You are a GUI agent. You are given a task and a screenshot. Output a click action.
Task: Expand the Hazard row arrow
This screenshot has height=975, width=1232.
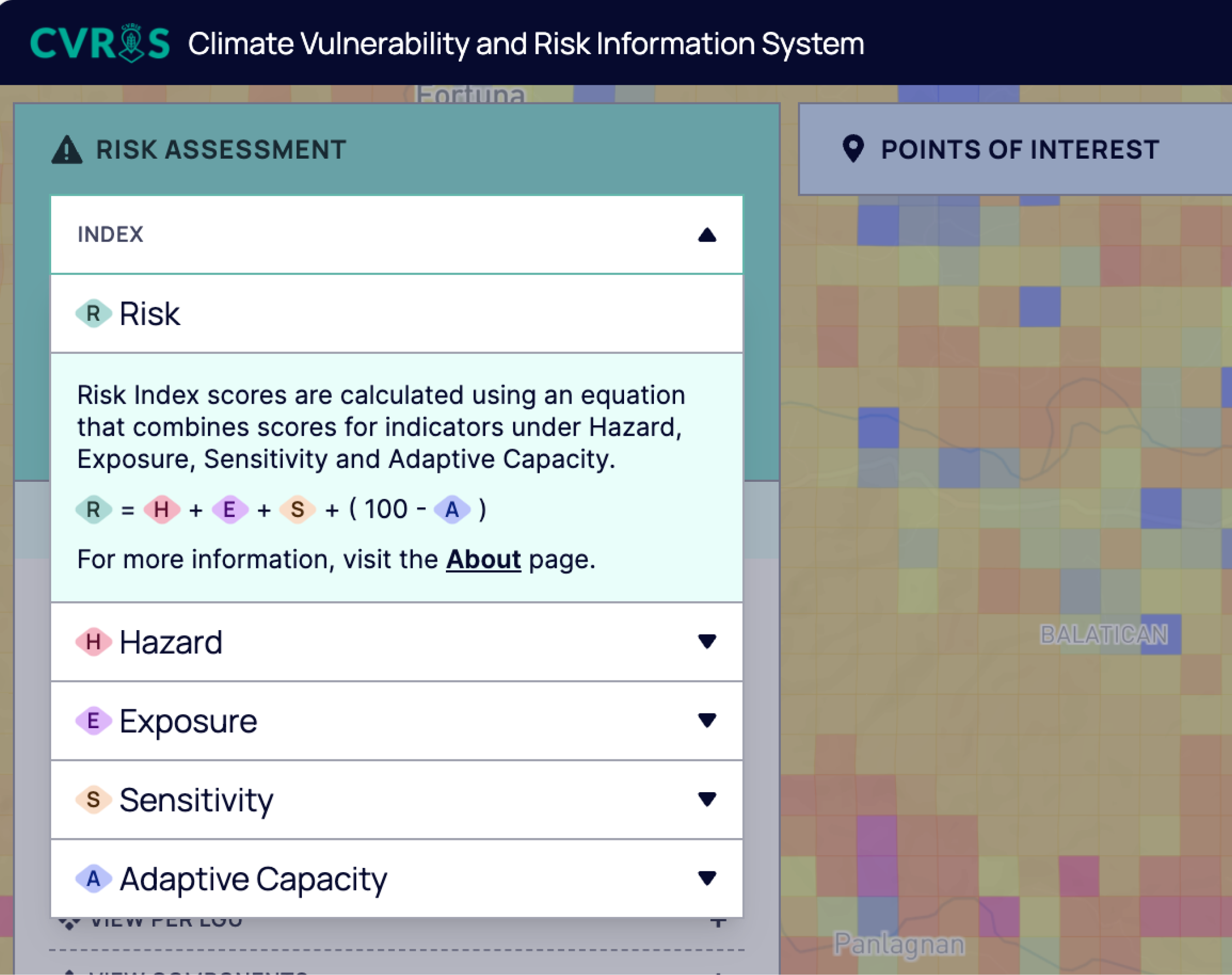point(707,641)
